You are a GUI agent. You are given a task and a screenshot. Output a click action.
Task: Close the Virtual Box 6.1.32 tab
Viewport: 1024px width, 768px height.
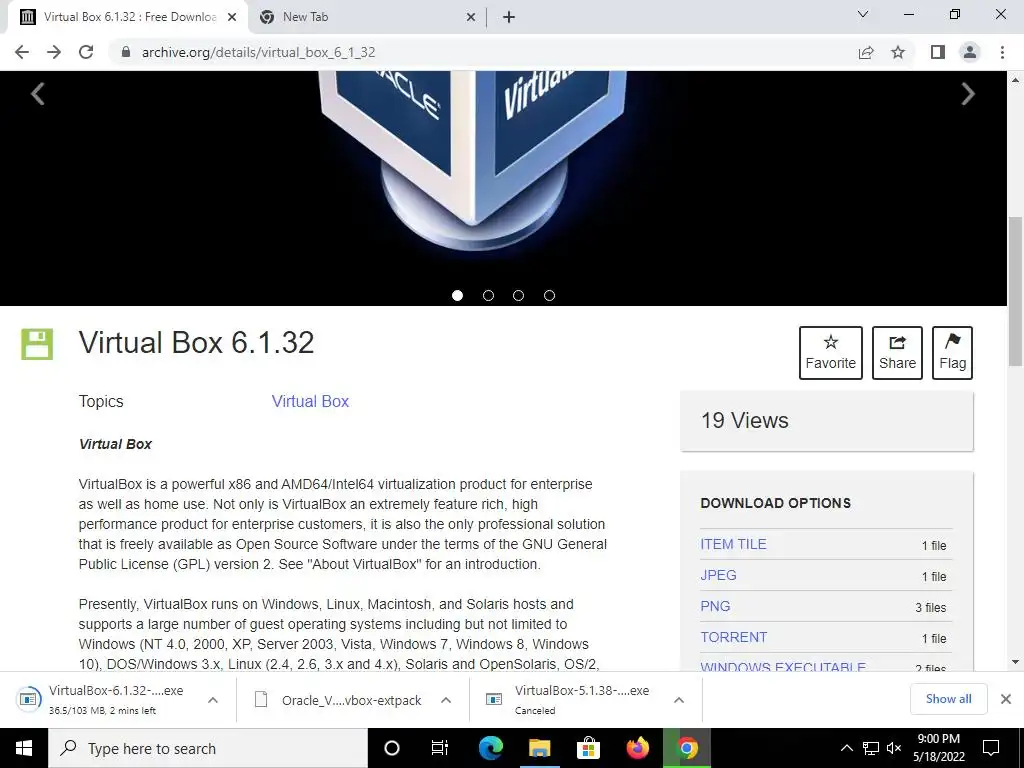(232, 18)
